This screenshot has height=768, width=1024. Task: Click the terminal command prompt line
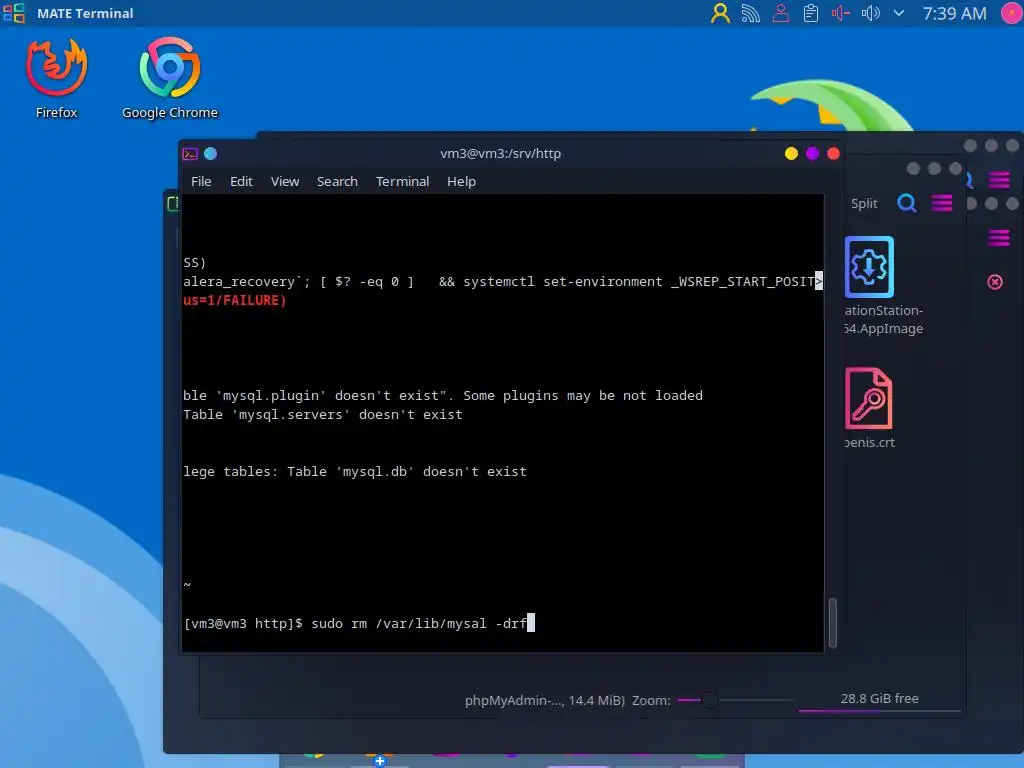(359, 624)
